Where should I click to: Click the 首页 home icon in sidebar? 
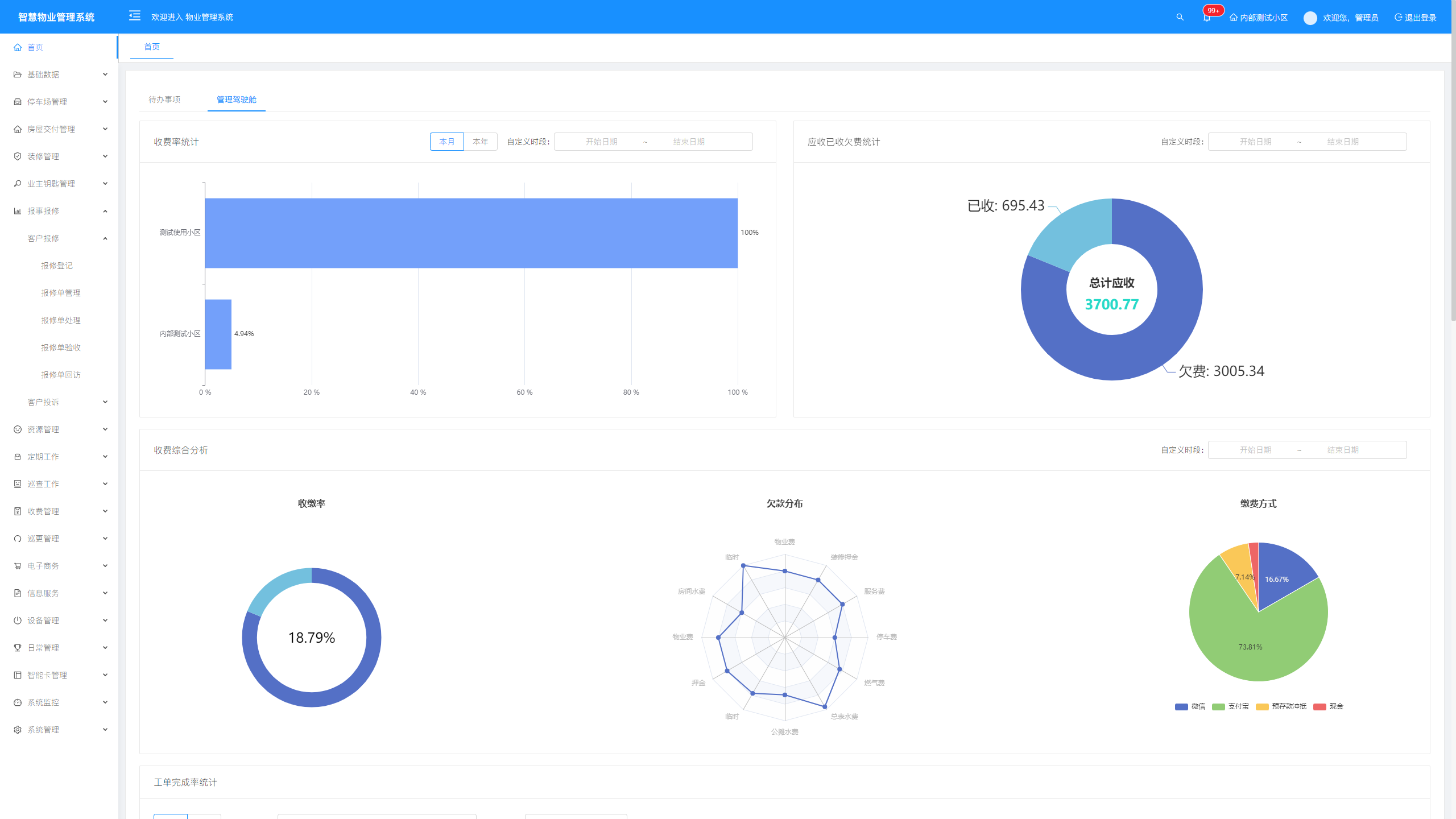18,47
